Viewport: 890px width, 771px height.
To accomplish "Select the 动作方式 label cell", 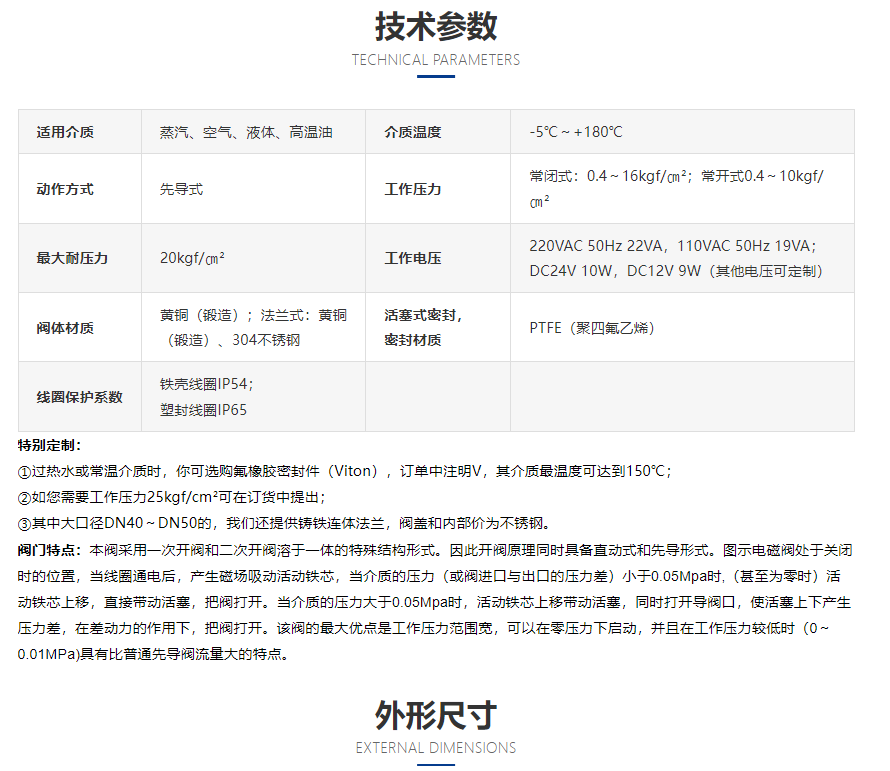I will pyautogui.click(x=65, y=189).
